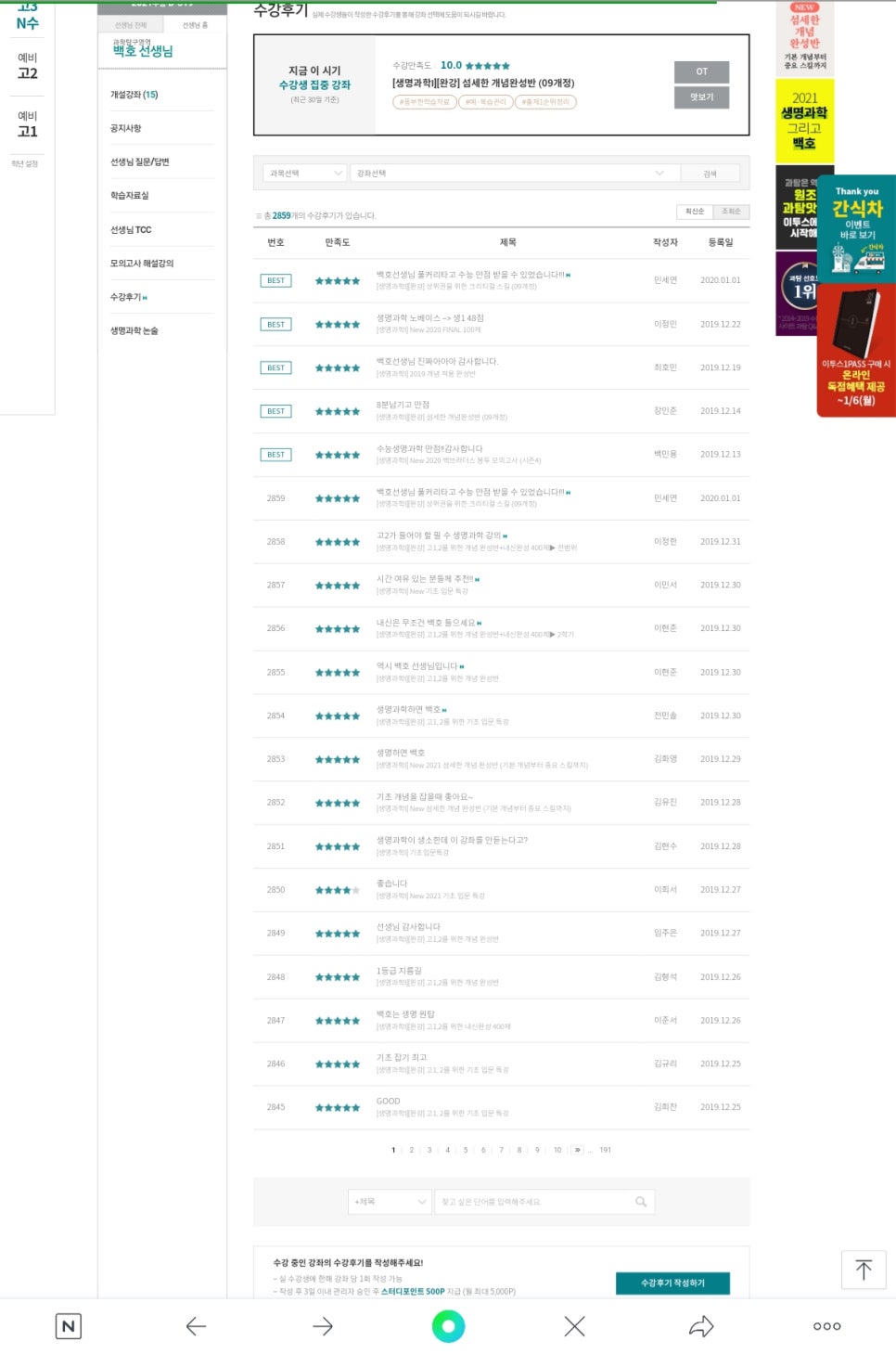Screen dimensions: 896x1354
Task: Click the 이투스1PASS 독점혜택 제공 banner
Action: coord(857,350)
